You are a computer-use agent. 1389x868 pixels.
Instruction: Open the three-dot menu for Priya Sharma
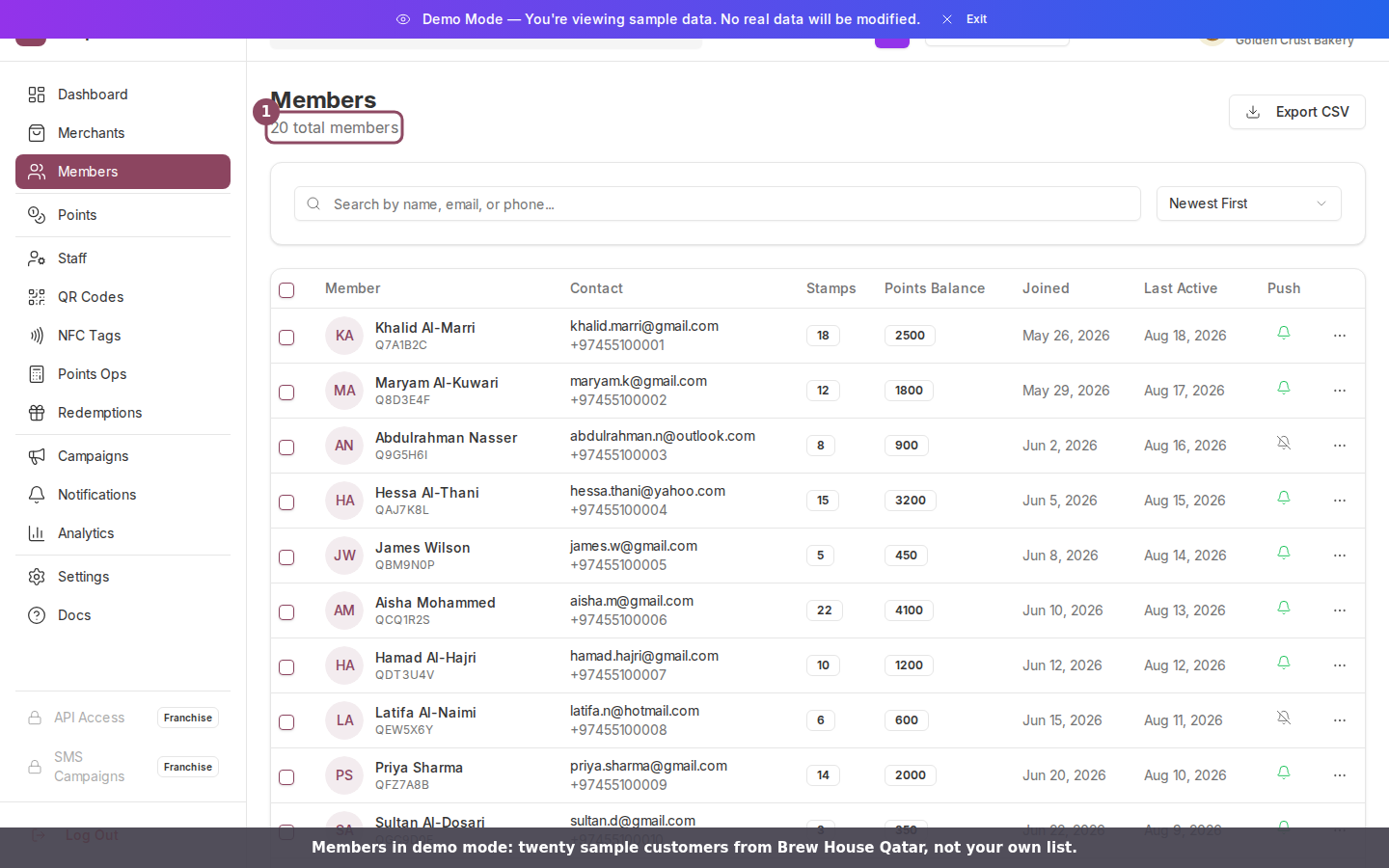coord(1340,775)
